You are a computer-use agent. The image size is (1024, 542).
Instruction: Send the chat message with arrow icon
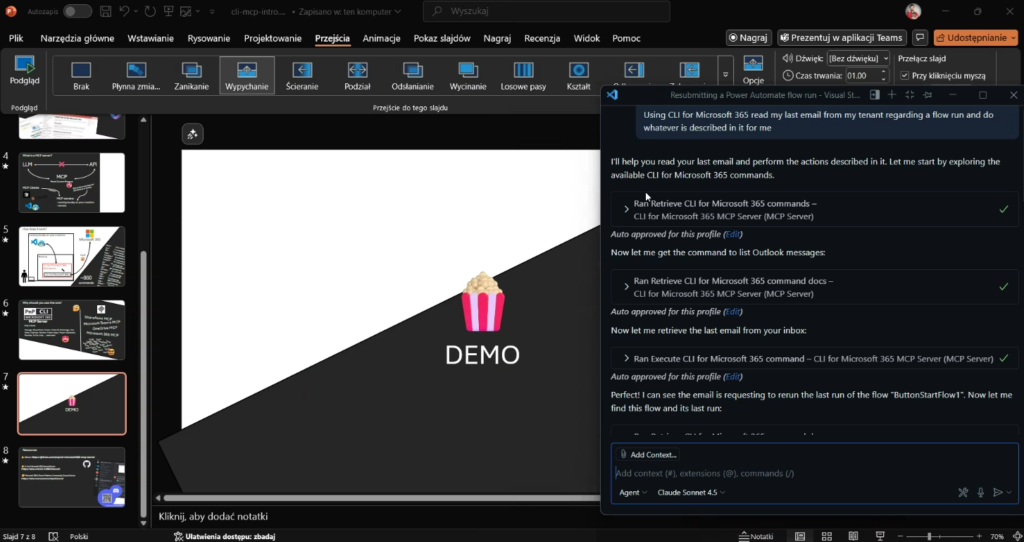point(997,492)
